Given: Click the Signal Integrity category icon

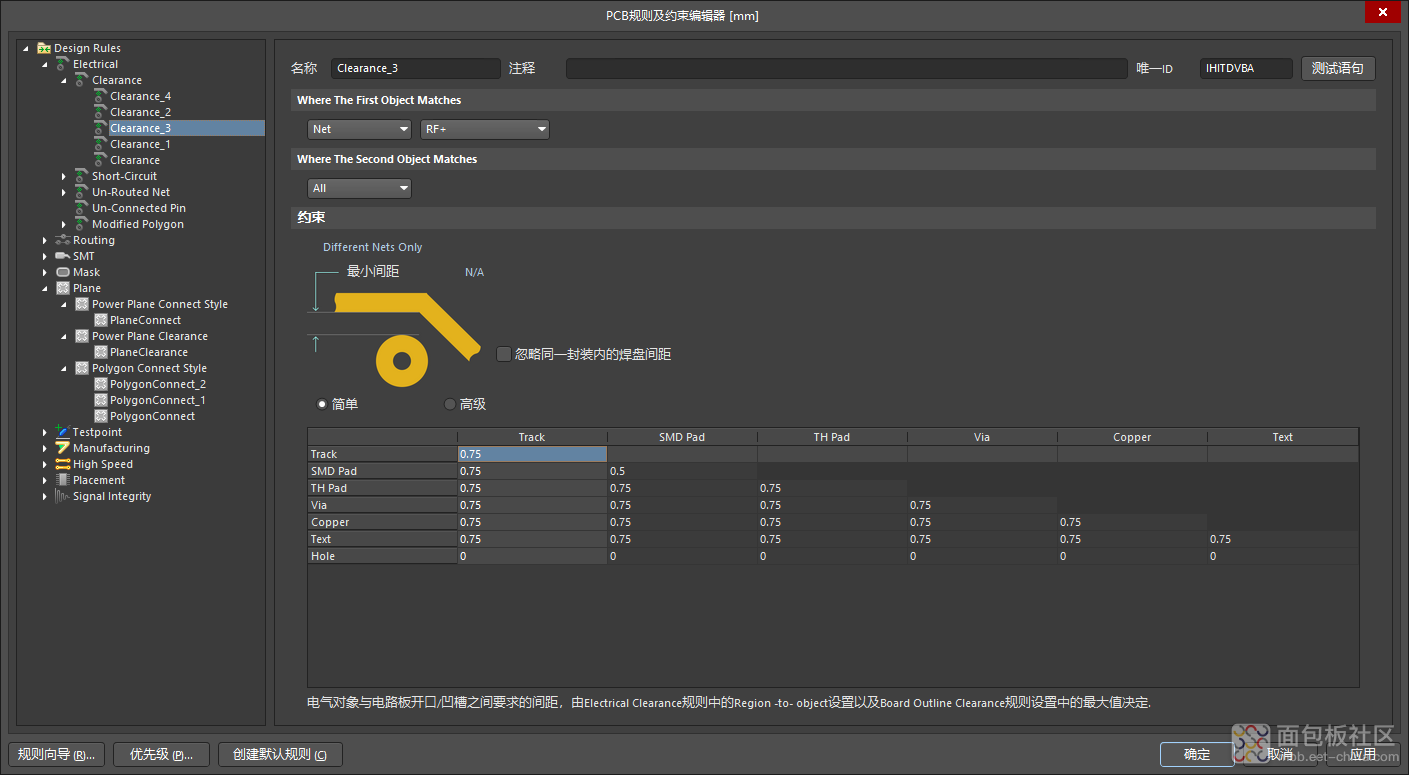Looking at the screenshot, I should click(x=63, y=496).
